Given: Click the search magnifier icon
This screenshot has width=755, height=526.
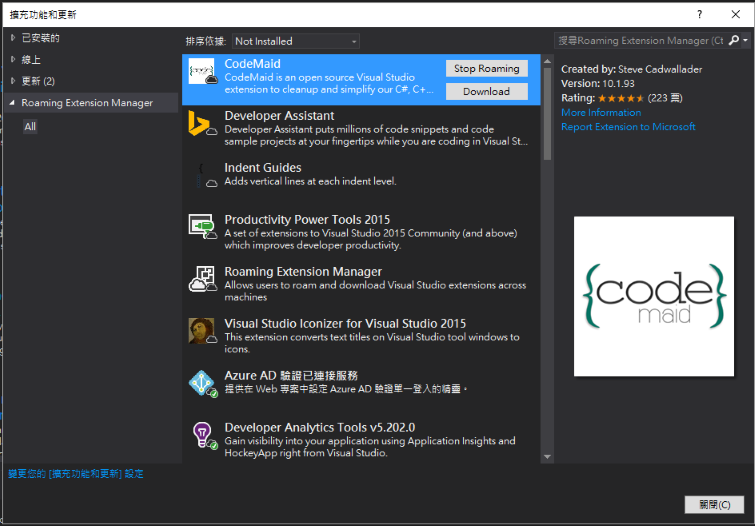Looking at the screenshot, I should tap(733, 41).
